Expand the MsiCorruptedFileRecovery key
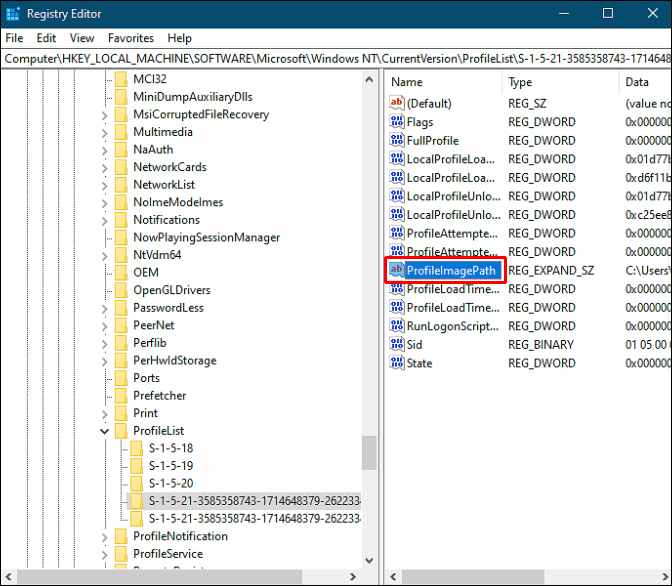 (x=105, y=115)
